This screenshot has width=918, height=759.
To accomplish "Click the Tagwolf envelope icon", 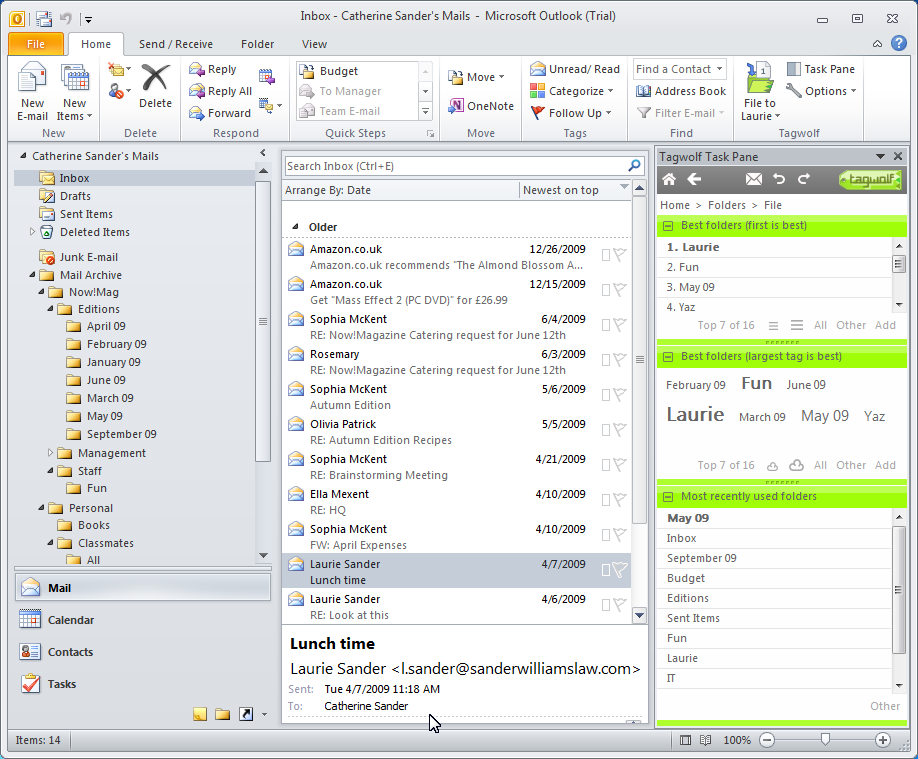I will 754,179.
